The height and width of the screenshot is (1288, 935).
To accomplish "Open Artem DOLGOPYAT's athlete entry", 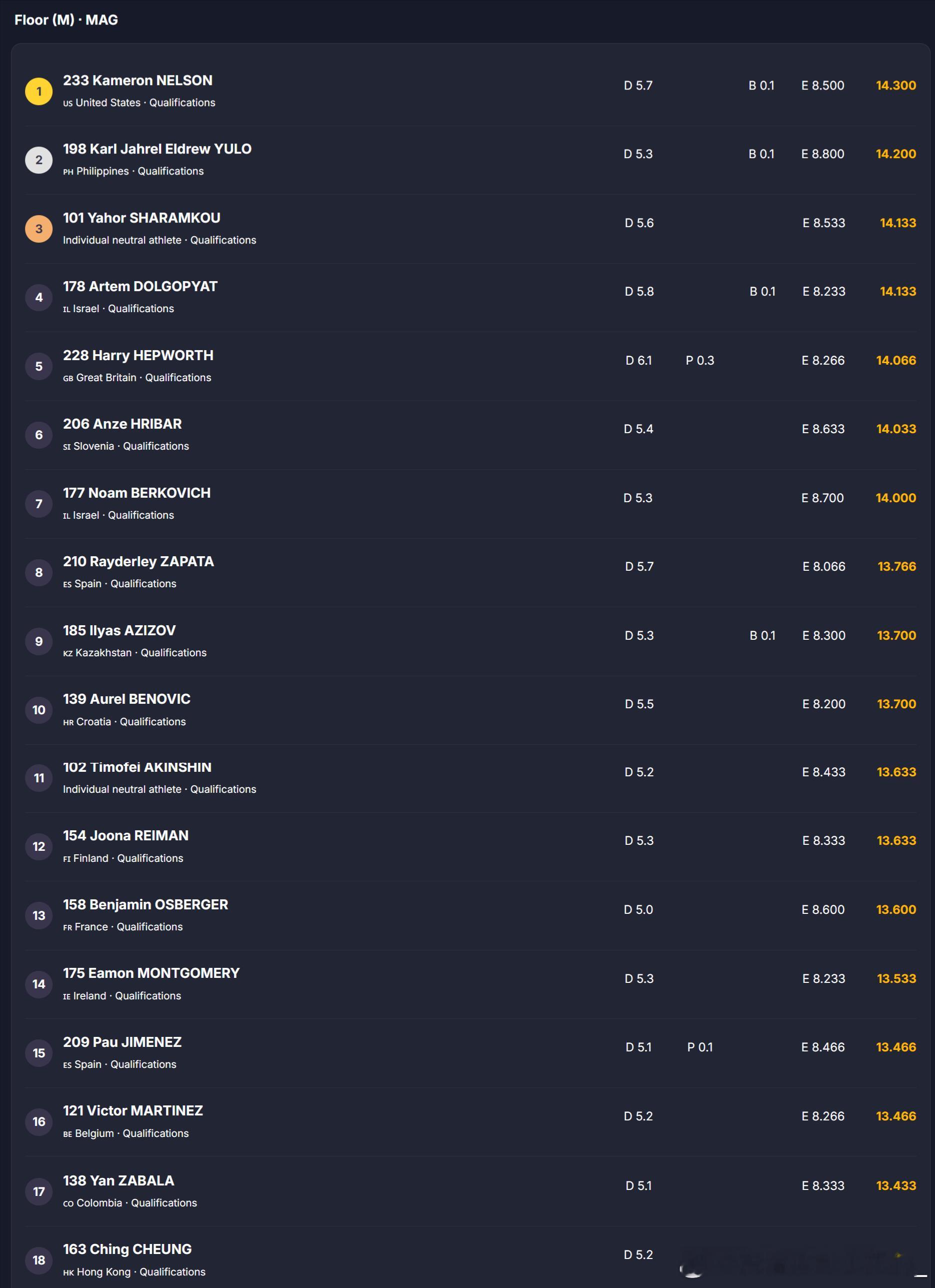I will pos(139,286).
